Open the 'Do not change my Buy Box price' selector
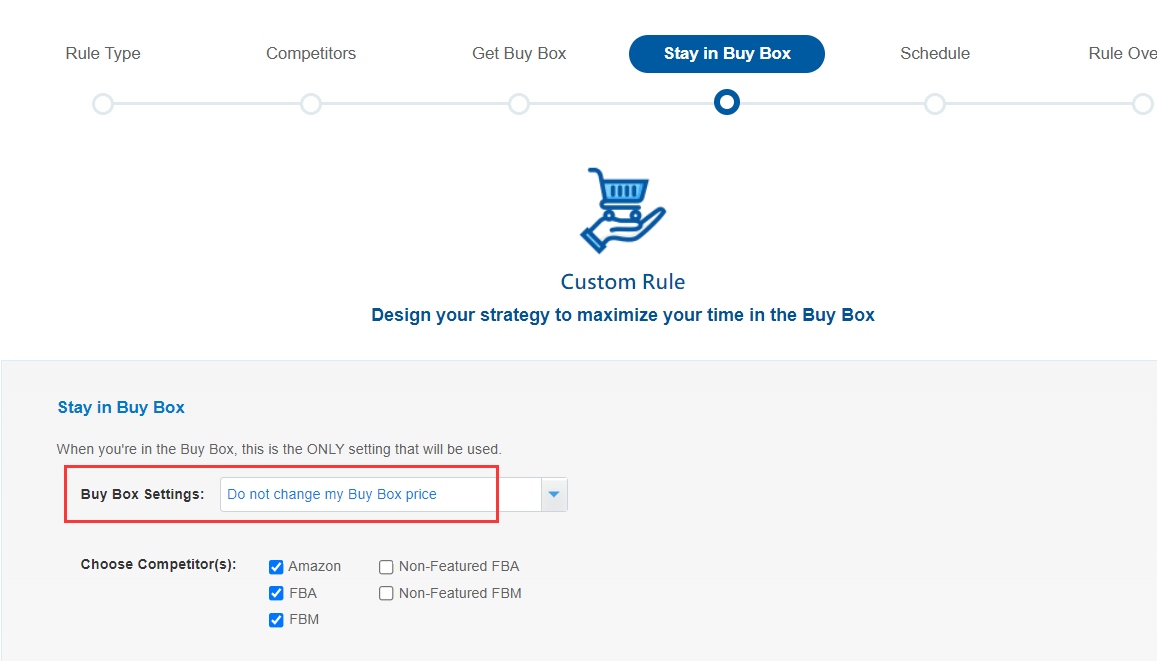Viewport: 1157px width, 661px height. coord(358,494)
